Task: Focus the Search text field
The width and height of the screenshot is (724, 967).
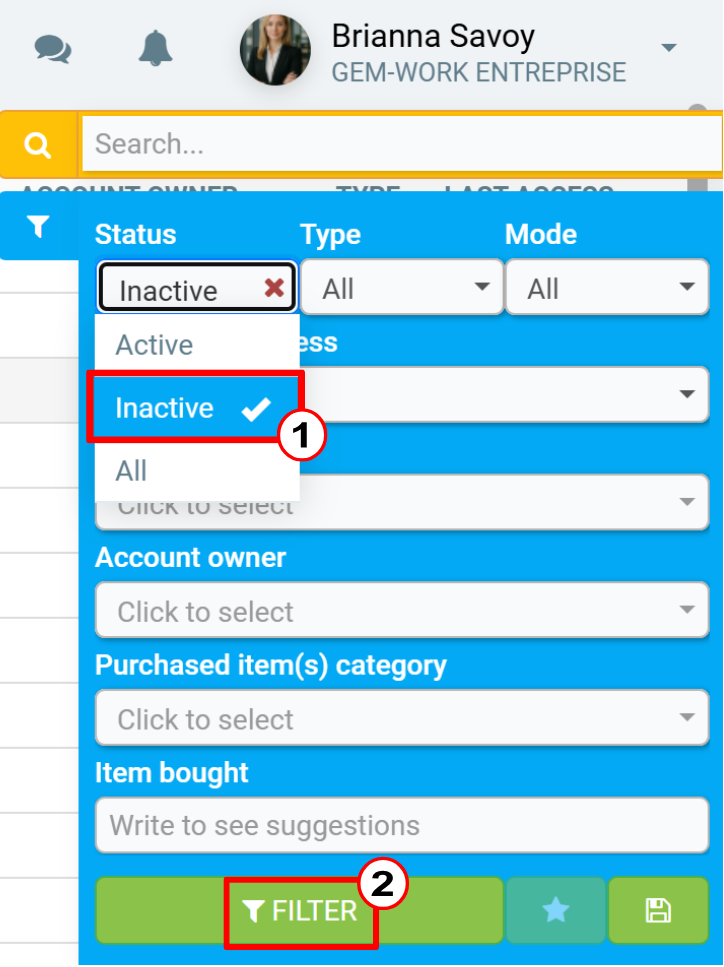Action: tap(401, 144)
